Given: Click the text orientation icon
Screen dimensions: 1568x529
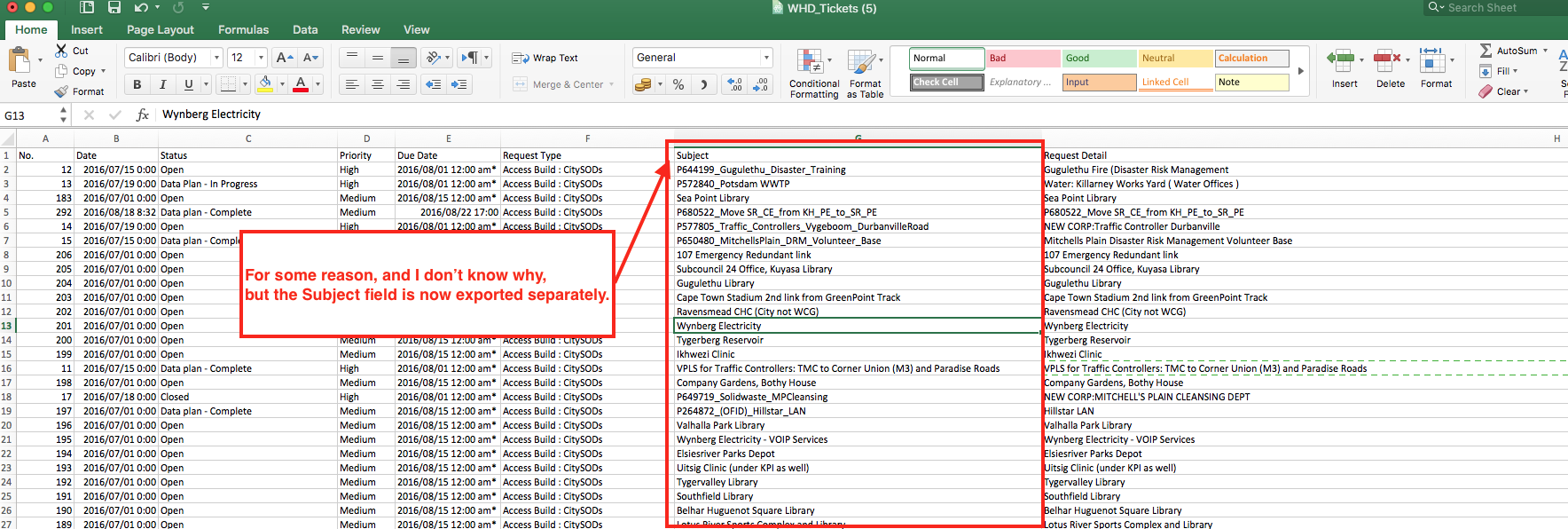Looking at the screenshot, I should pos(433,58).
